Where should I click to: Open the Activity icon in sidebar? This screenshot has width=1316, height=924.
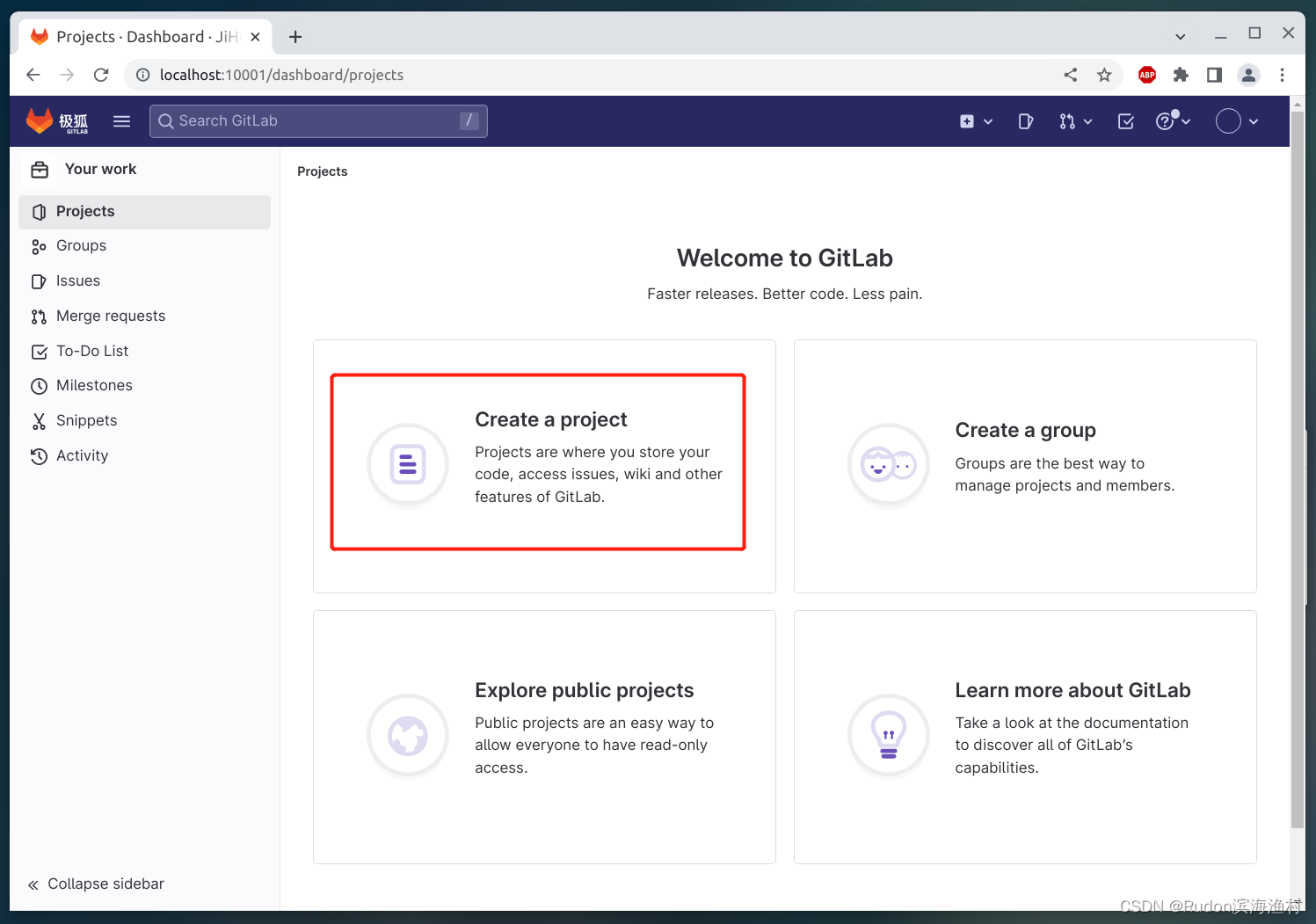click(x=40, y=455)
